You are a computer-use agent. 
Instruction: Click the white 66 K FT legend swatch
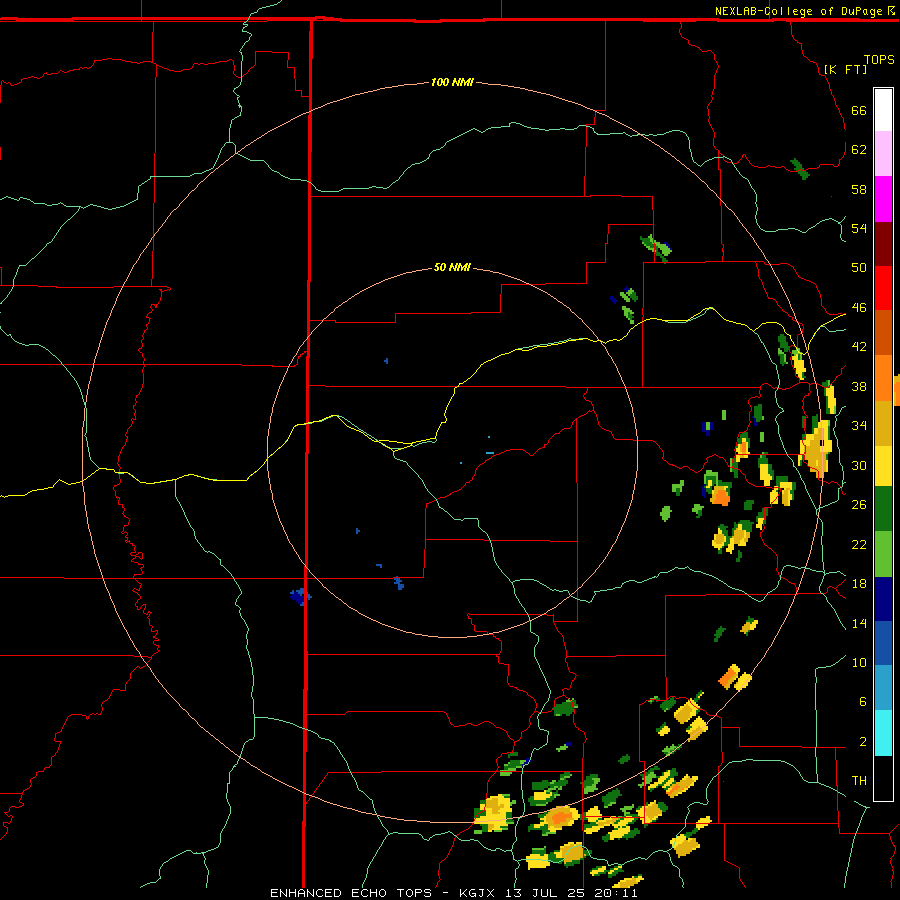click(883, 110)
